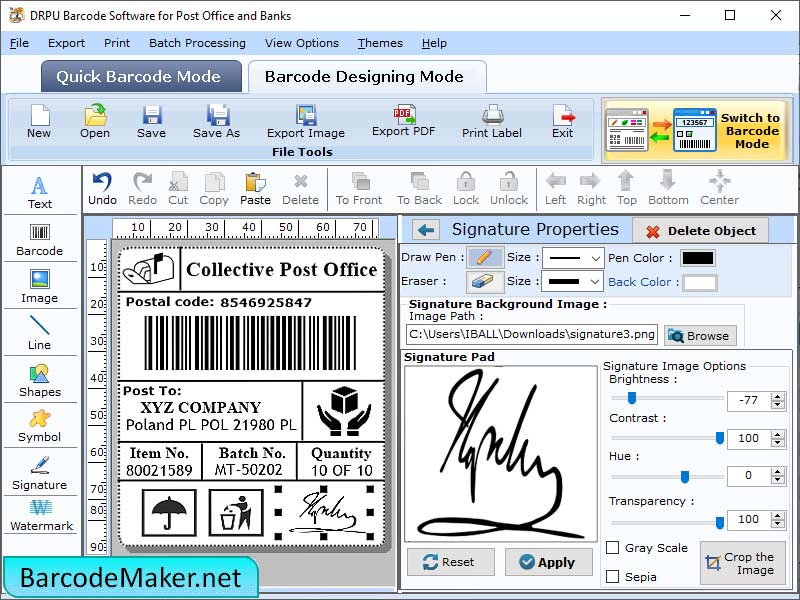
Task: Create a new label with the New icon
Action: click(x=38, y=122)
